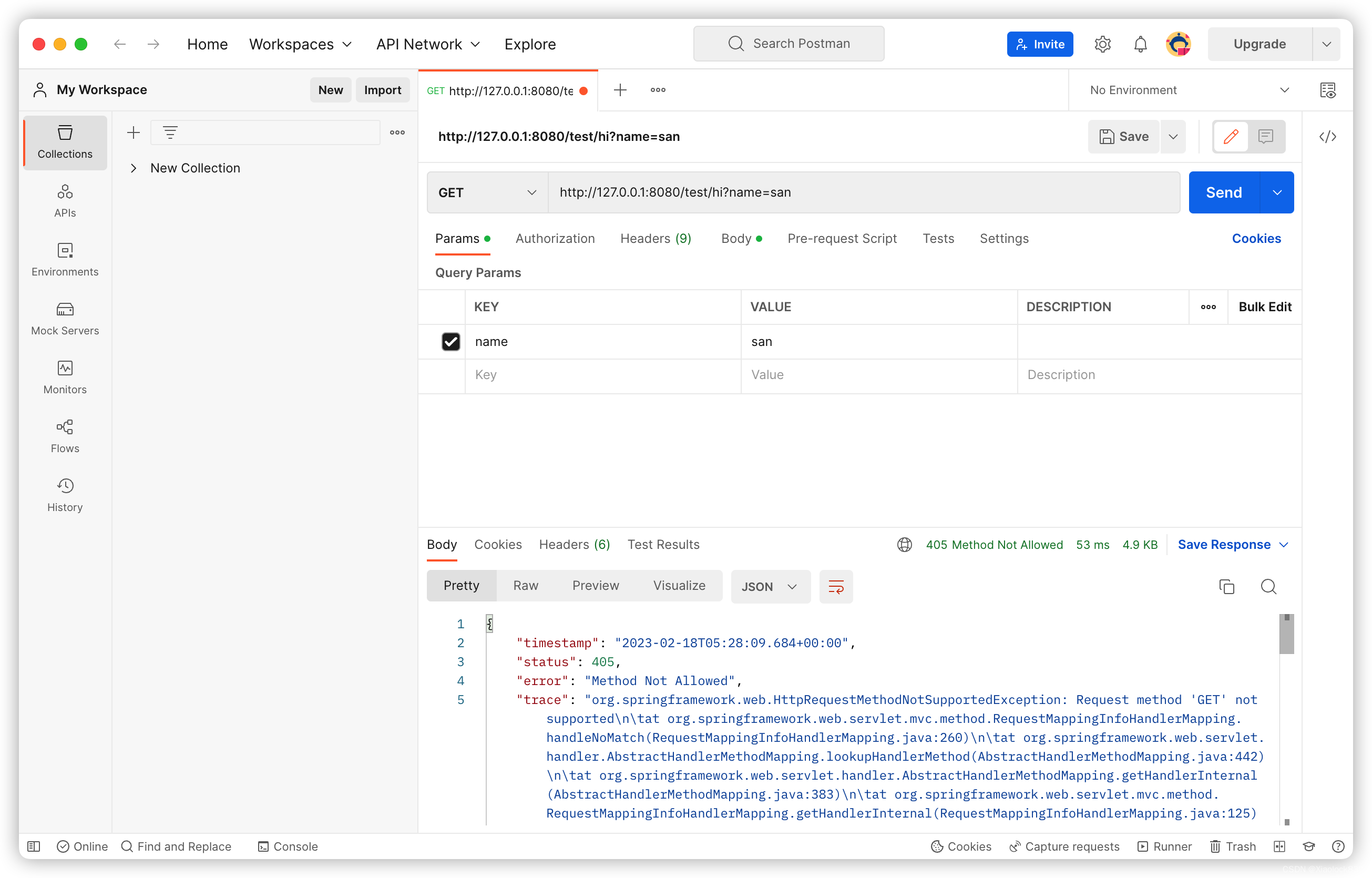Switch to the Headers (9) request tab
The width and height of the screenshot is (1372, 878).
656,238
